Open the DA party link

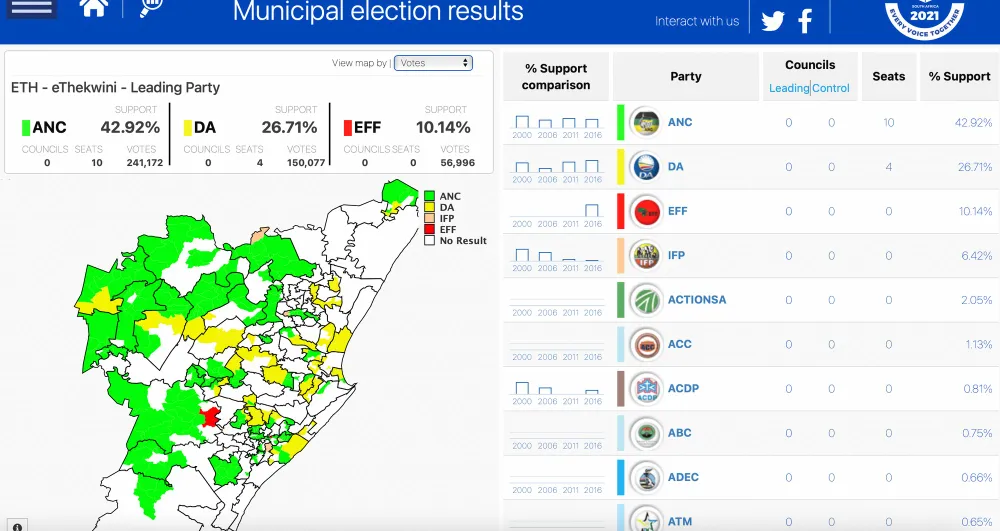[x=676, y=167]
